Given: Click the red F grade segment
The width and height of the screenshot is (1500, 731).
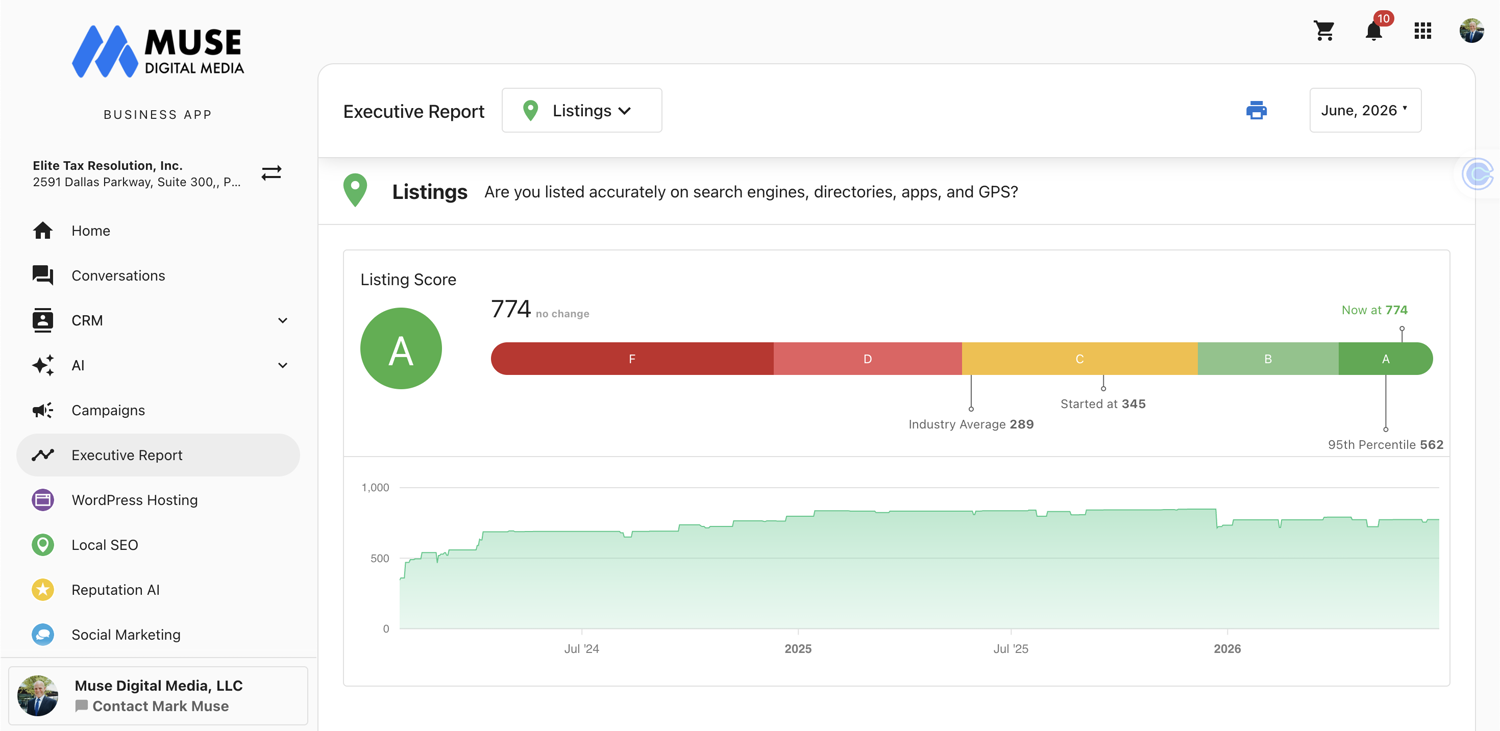Looking at the screenshot, I should click(x=632, y=359).
